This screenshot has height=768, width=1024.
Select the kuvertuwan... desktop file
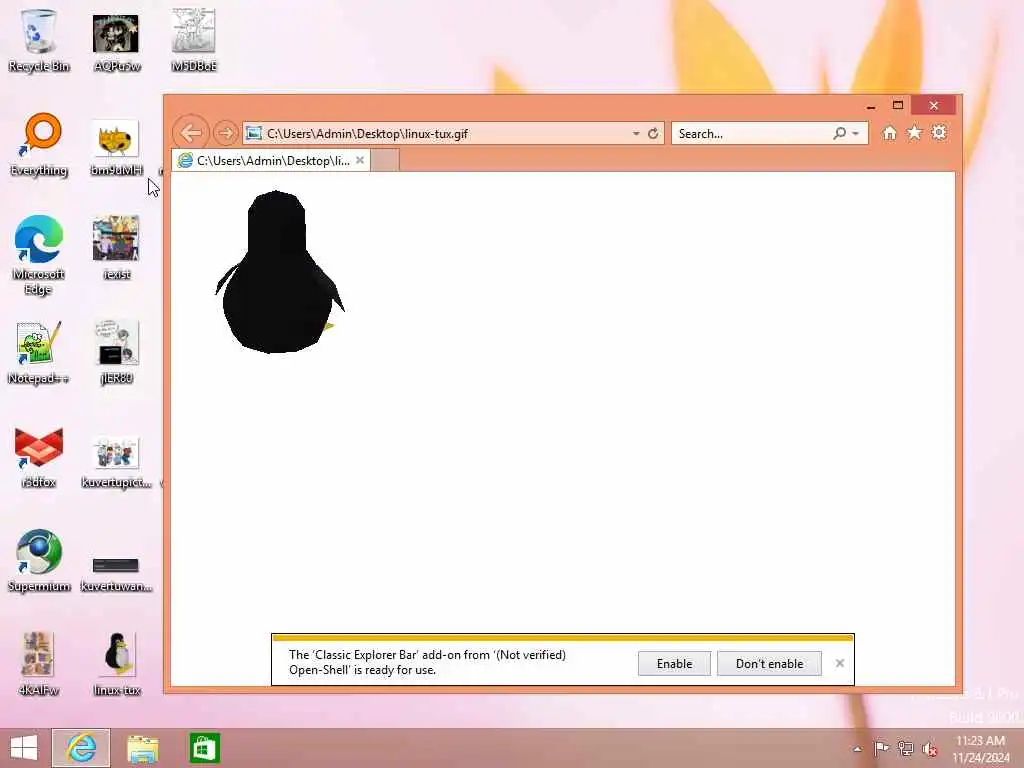pyautogui.click(x=116, y=573)
